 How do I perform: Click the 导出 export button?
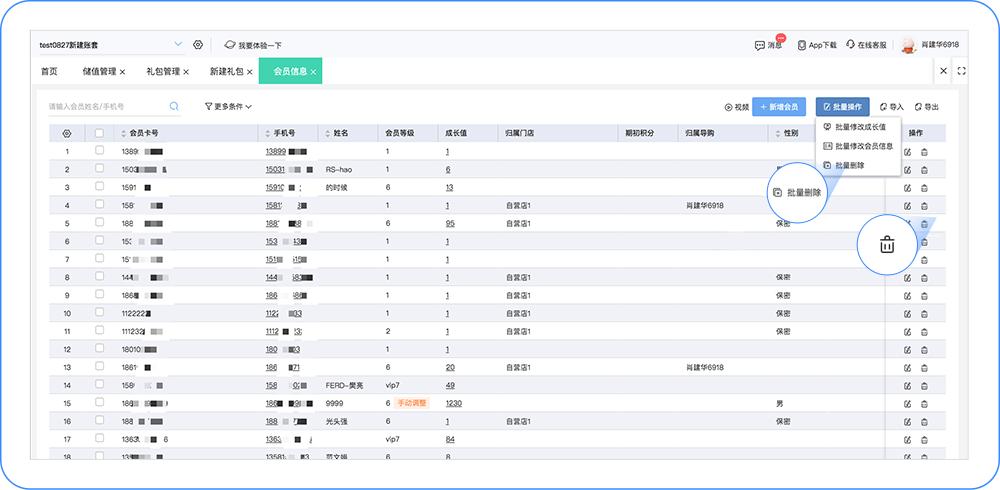[926, 107]
